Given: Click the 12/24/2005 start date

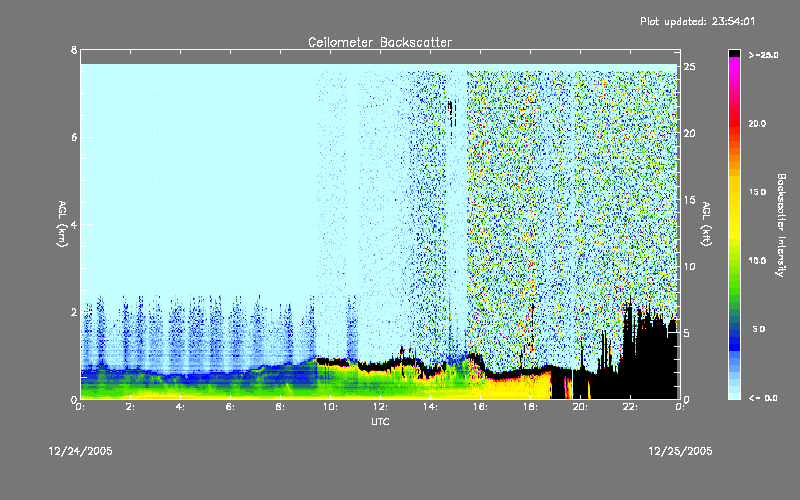Looking at the screenshot, I should coord(81,451).
